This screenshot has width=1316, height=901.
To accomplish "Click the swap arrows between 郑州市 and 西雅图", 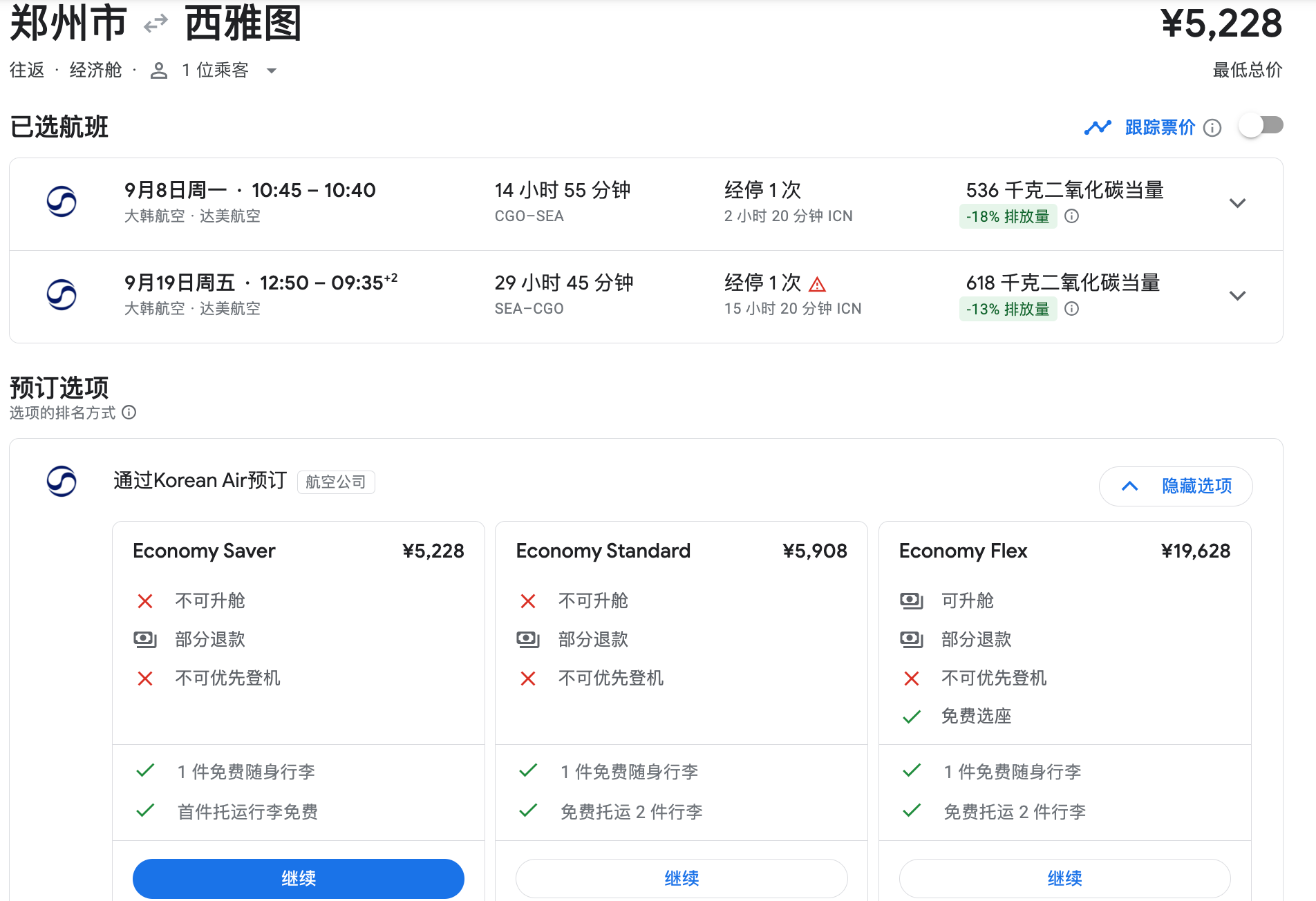I will pos(156,25).
